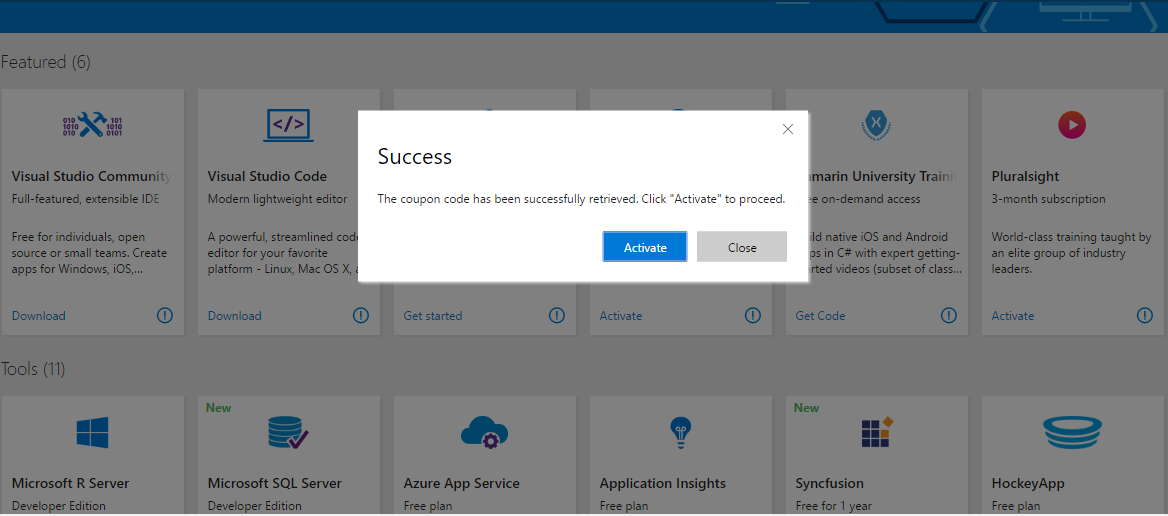Click the Syncfusion grid icon
Image resolution: width=1168 pixels, height=516 pixels.
[877, 432]
